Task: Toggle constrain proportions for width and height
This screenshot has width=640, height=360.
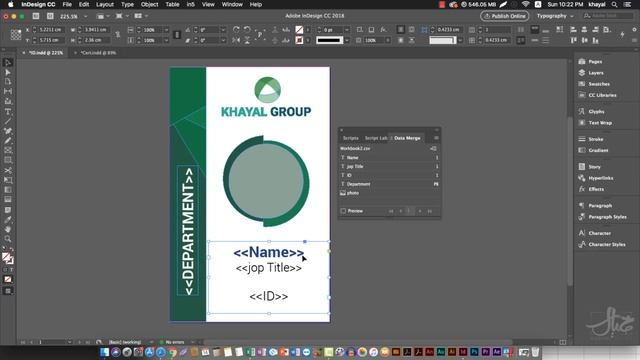Action: click(118, 35)
